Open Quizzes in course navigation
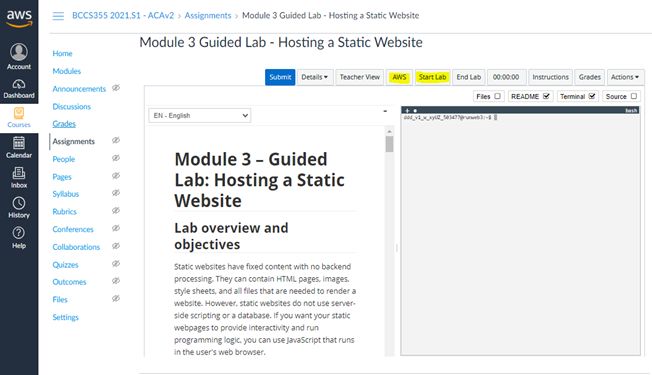This screenshot has width=652, height=375. 65,264
